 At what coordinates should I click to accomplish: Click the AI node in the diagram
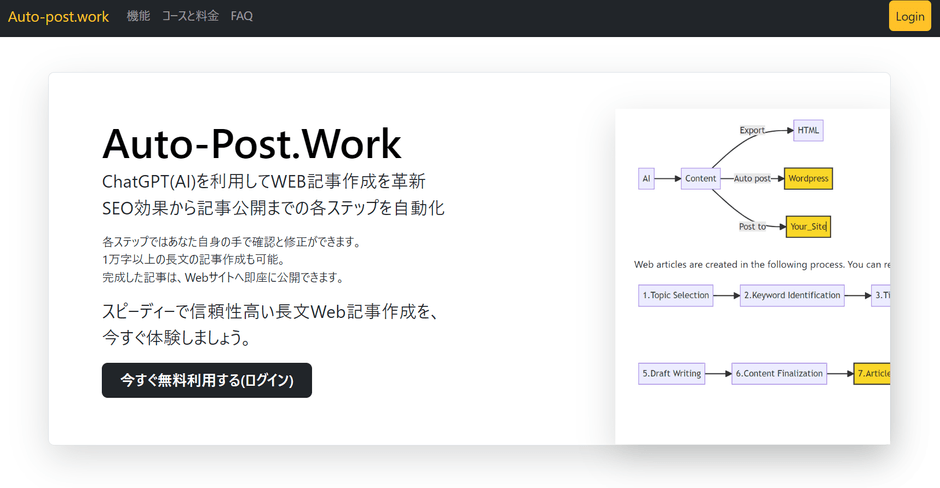click(647, 179)
